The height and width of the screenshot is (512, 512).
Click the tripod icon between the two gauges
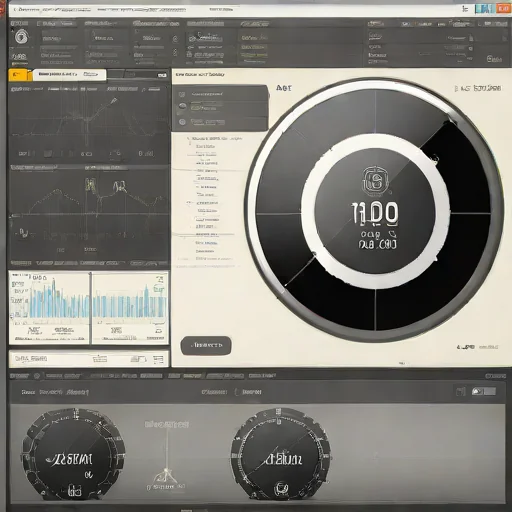click(166, 477)
